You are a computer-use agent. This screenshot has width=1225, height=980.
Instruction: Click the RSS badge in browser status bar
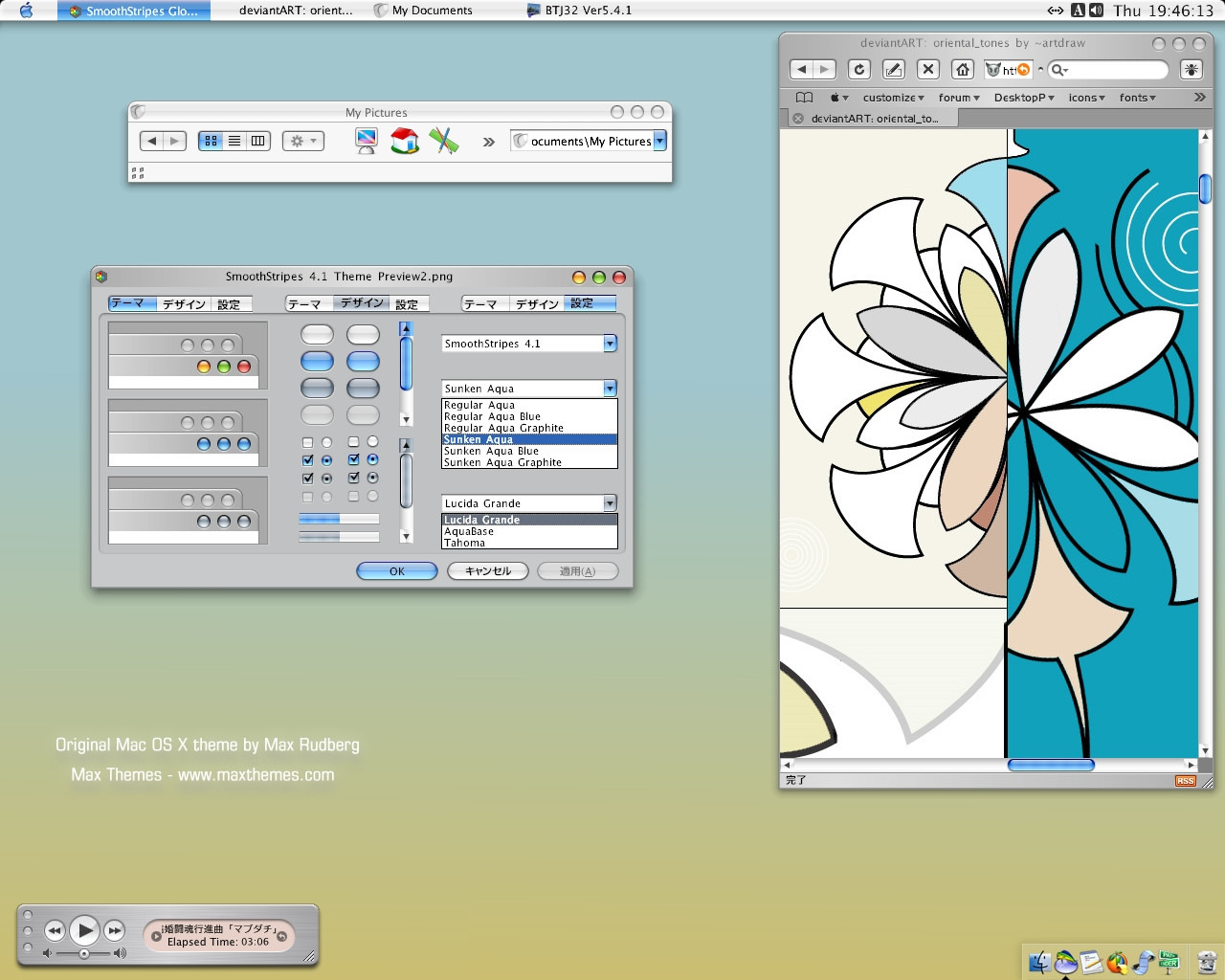pos(1186,781)
